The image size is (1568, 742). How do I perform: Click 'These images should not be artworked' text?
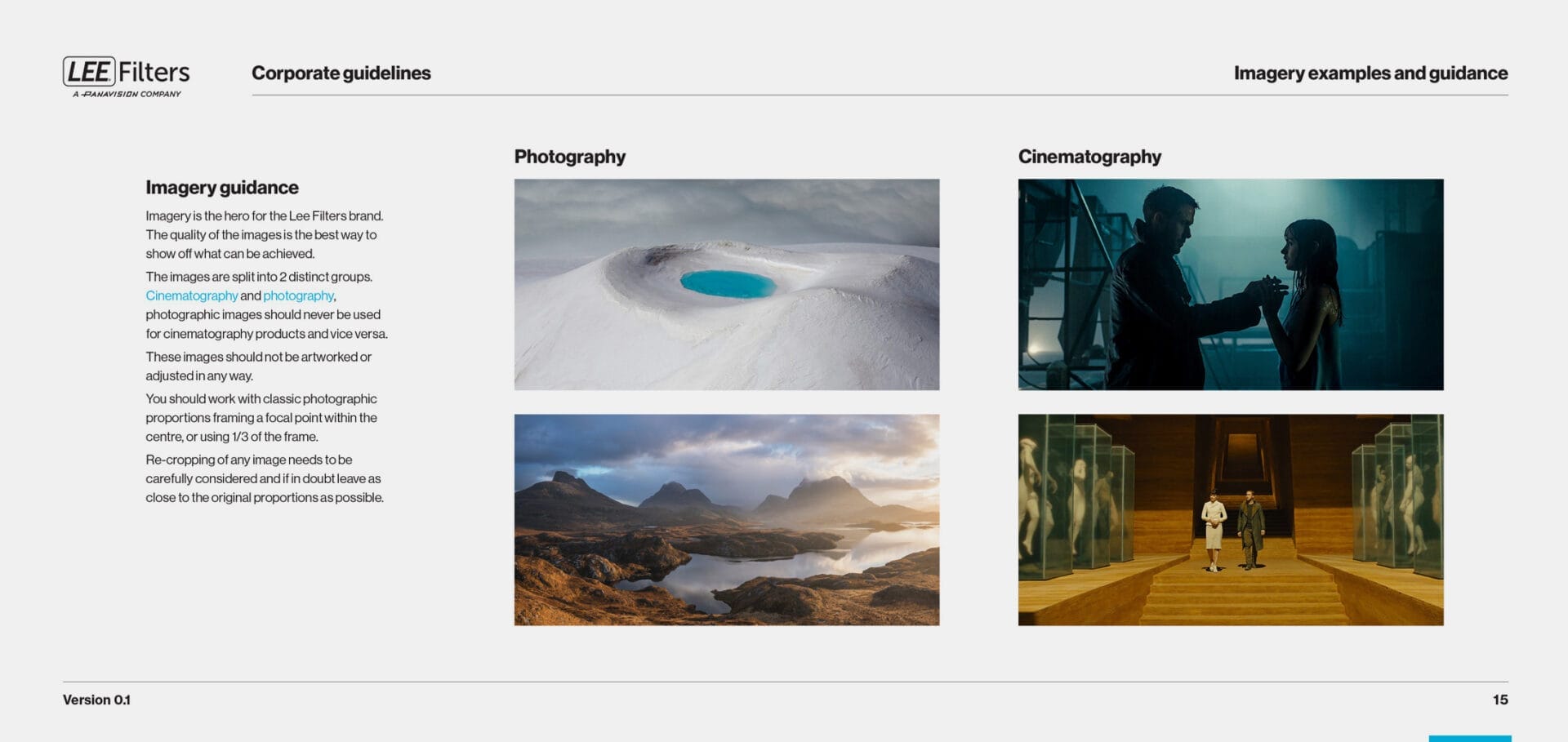[258, 366]
